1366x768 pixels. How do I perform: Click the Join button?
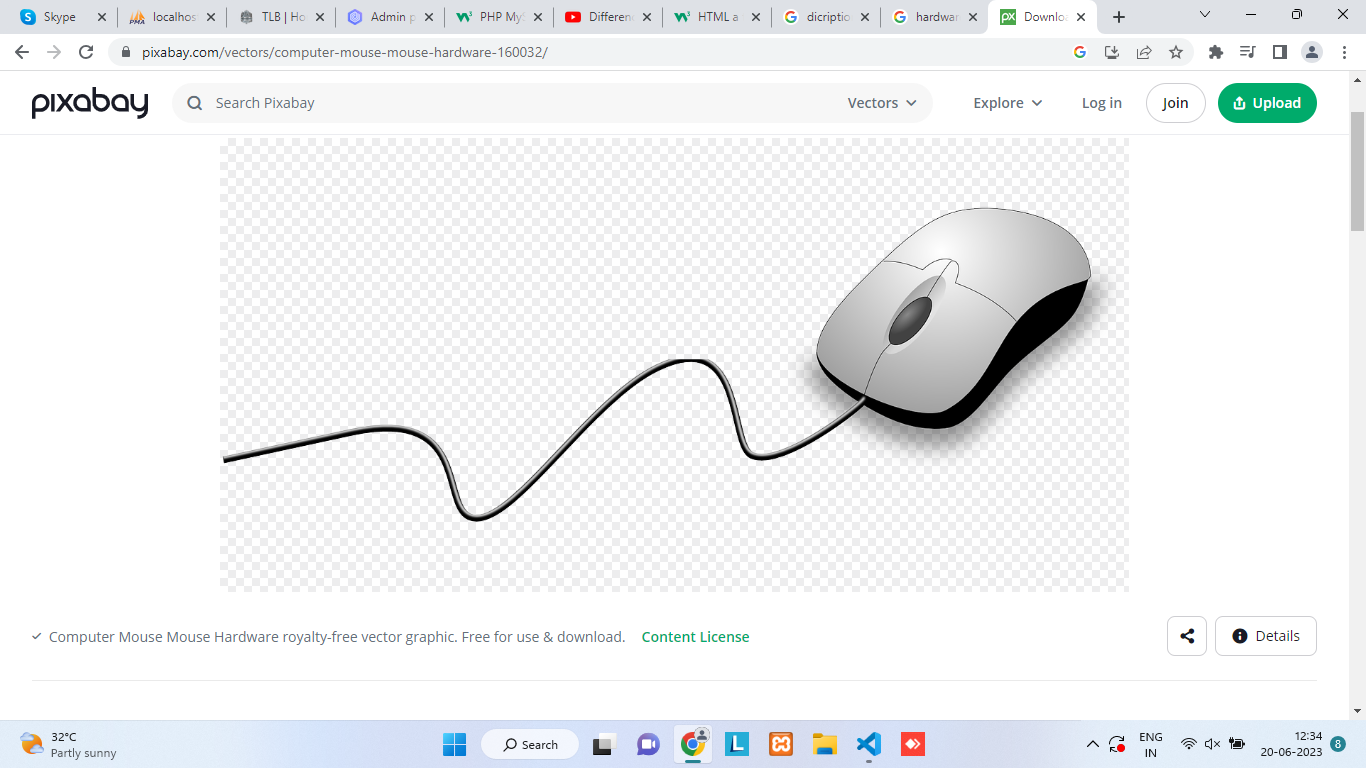coord(1175,103)
